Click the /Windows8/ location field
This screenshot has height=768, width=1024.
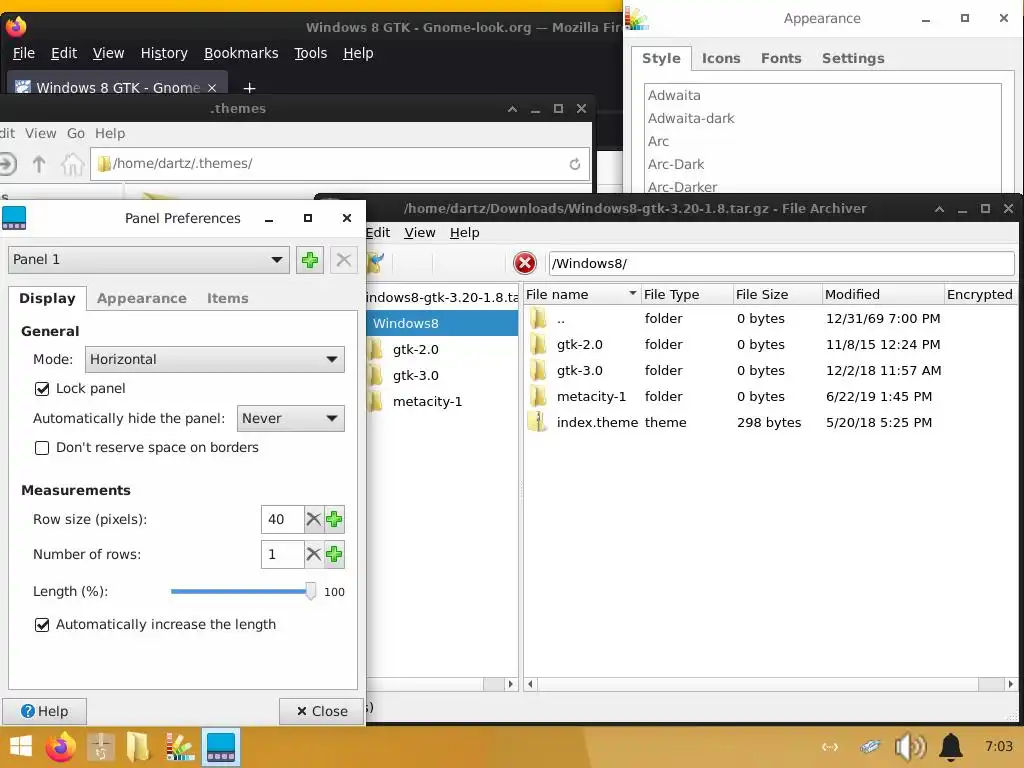781,263
